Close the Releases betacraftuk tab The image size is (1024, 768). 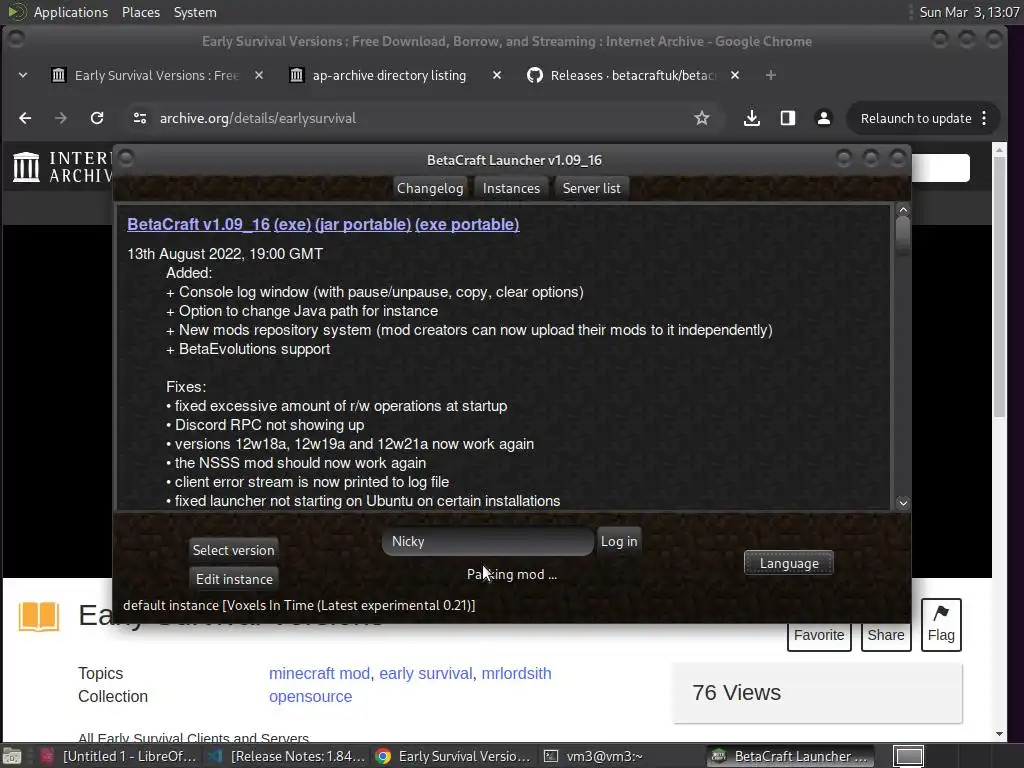[x=735, y=75]
